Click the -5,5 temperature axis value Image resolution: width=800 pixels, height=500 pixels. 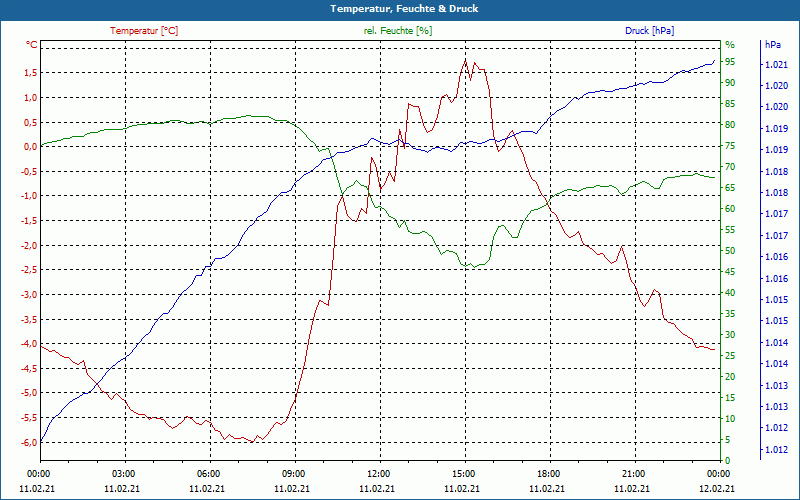point(29,417)
